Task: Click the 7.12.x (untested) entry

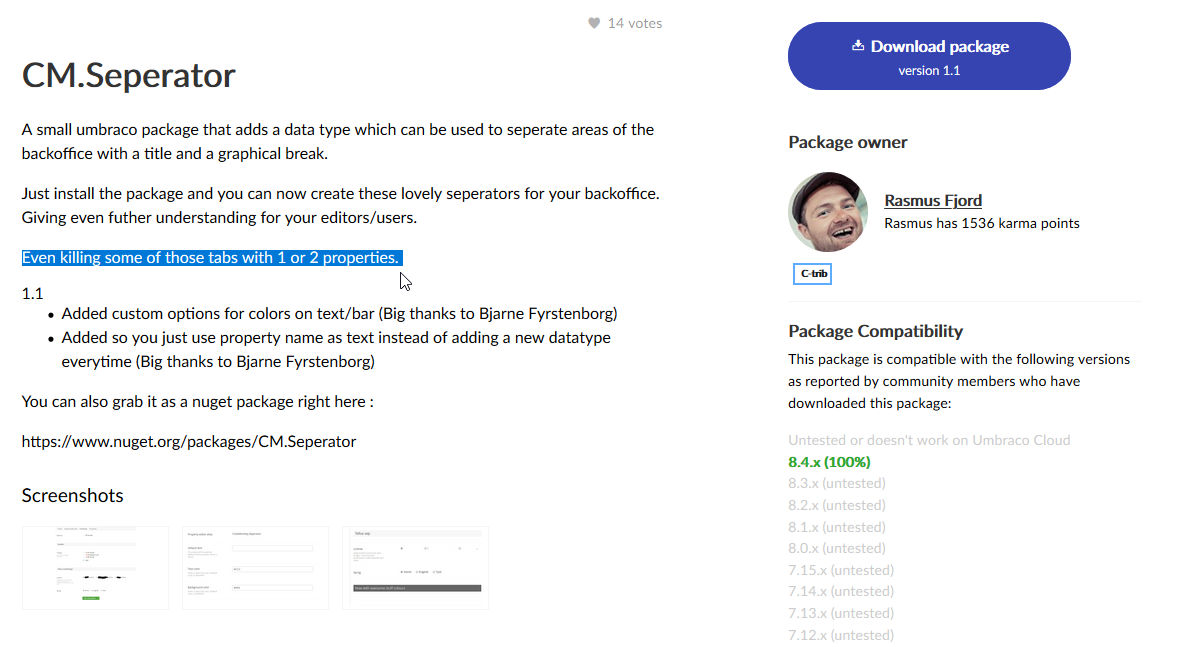Action: tap(841, 635)
